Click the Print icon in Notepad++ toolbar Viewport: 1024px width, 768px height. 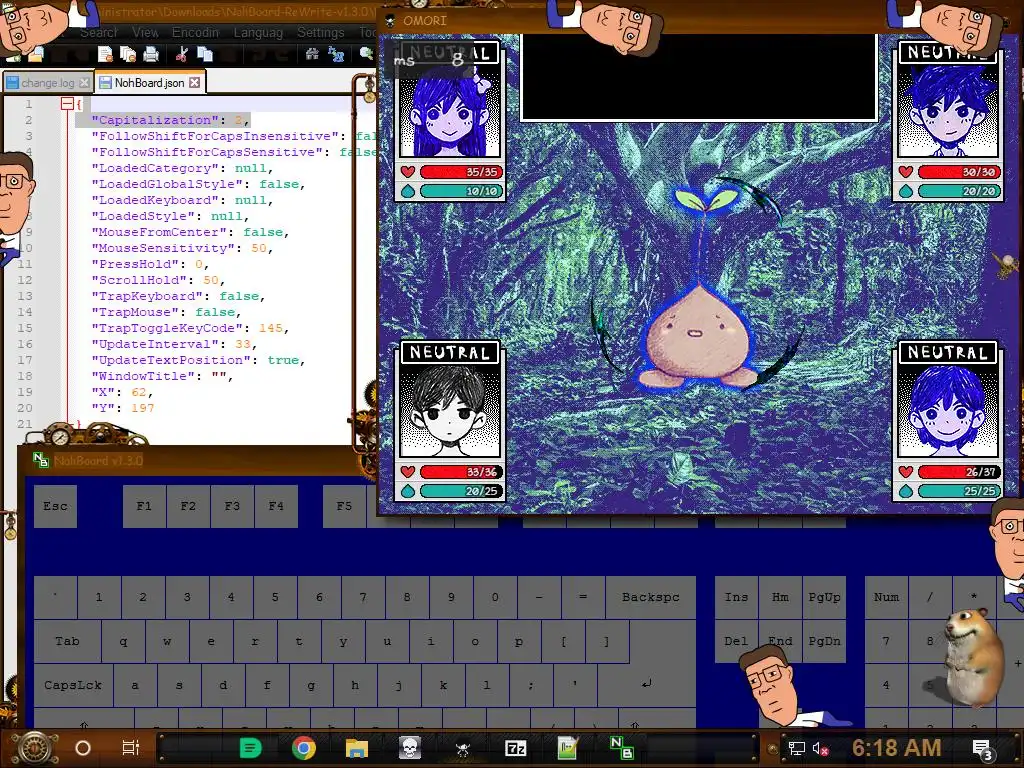pyautogui.click(x=151, y=55)
